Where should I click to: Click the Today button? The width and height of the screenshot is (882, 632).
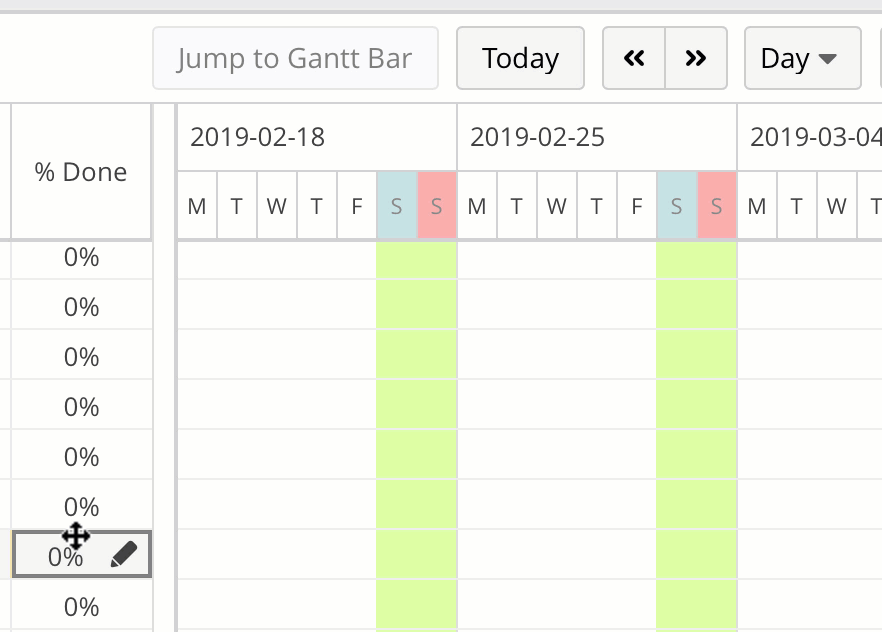(x=520, y=58)
